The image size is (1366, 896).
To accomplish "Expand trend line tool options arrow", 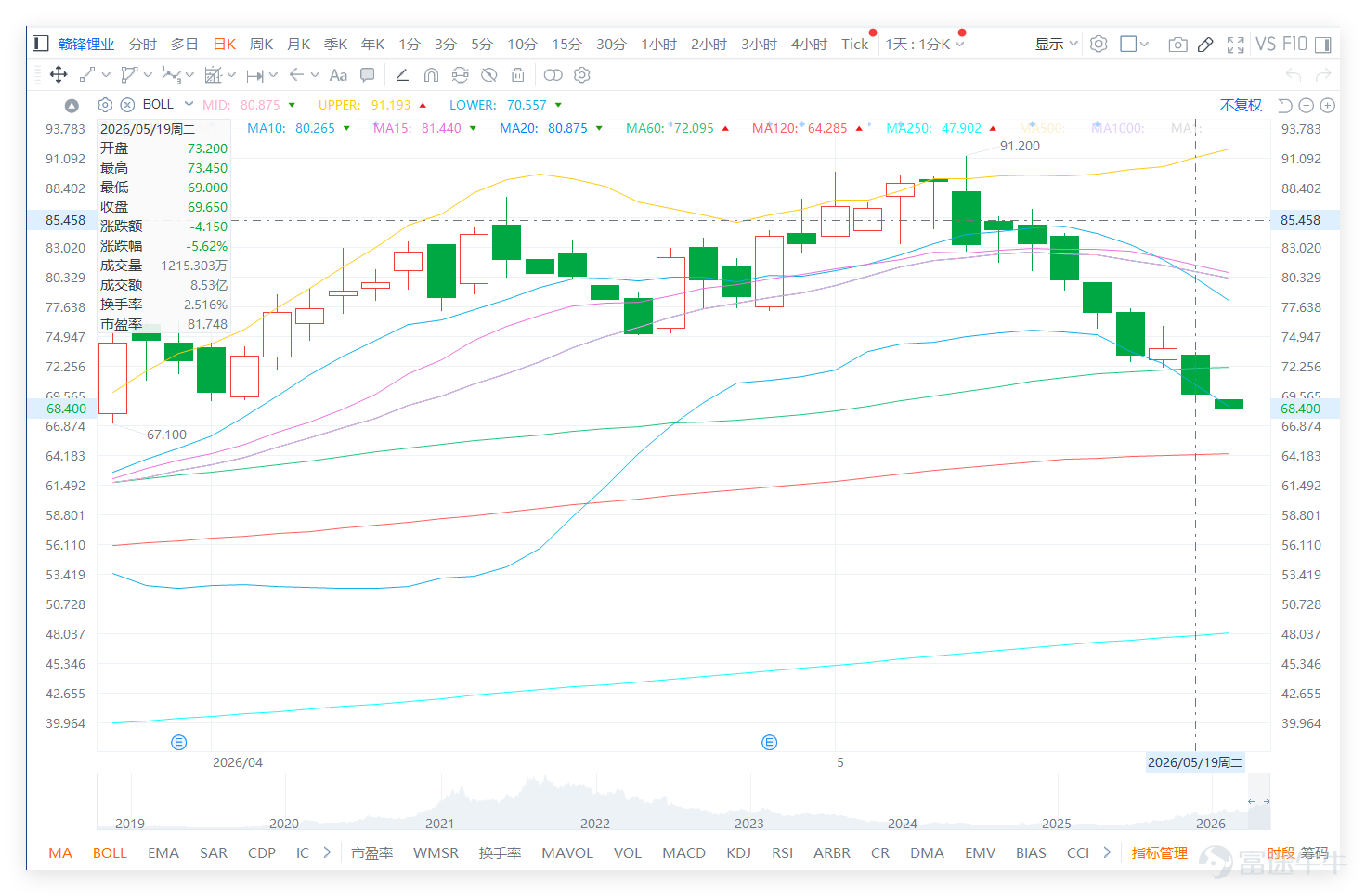I will 106,75.
